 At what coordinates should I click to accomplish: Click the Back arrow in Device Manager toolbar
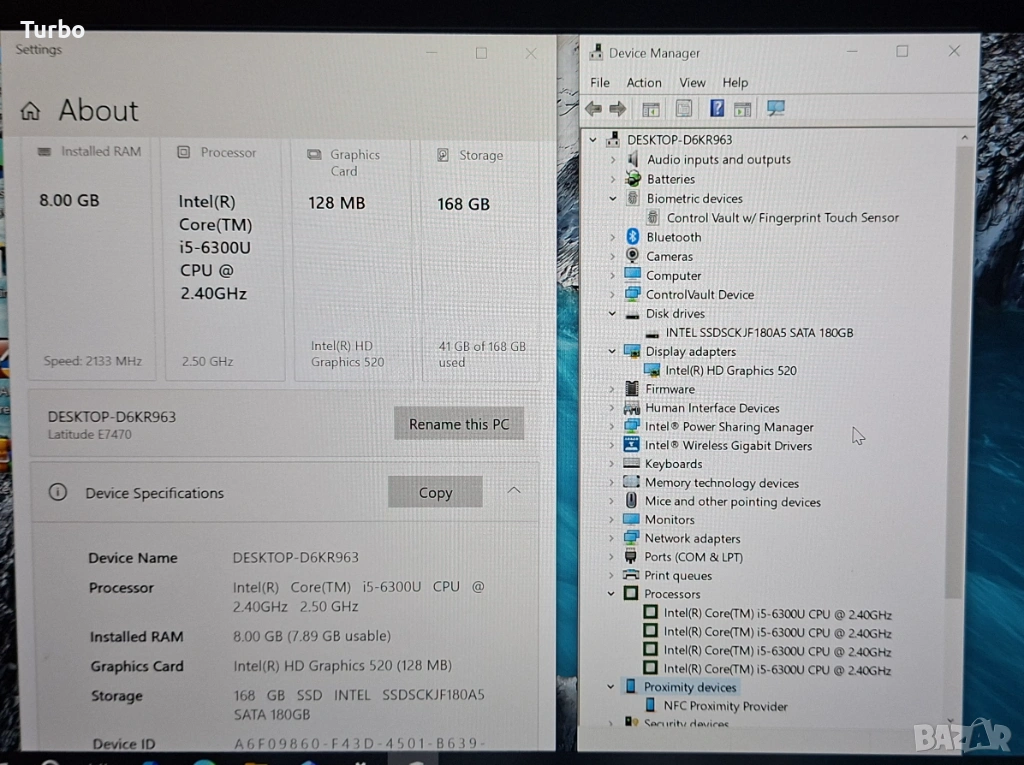pos(594,108)
